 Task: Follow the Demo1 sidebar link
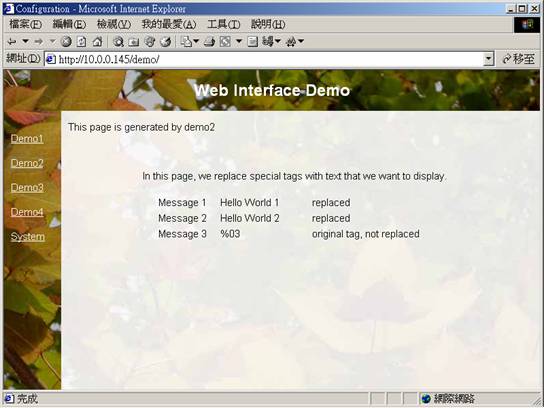27,139
